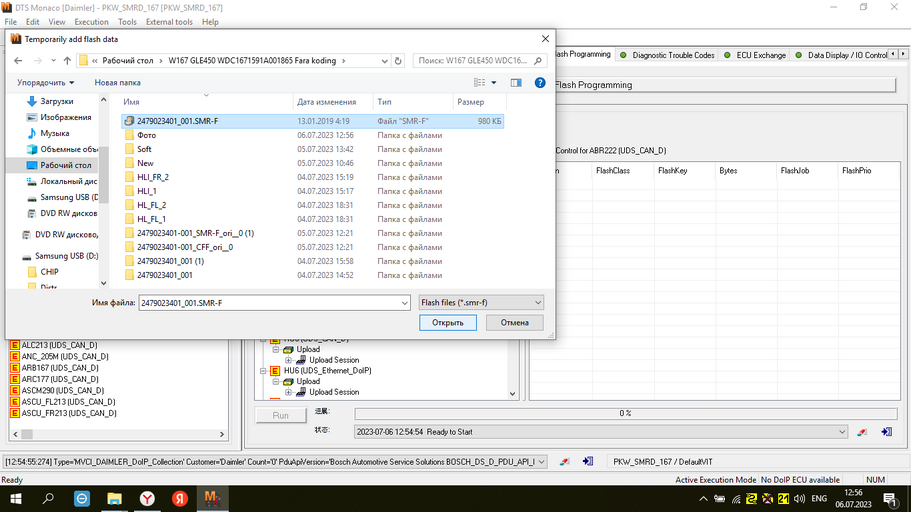Select file 2479023401_001.SMR-F
Image resolution: width=911 pixels, height=512 pixels.
coord(313,121)
